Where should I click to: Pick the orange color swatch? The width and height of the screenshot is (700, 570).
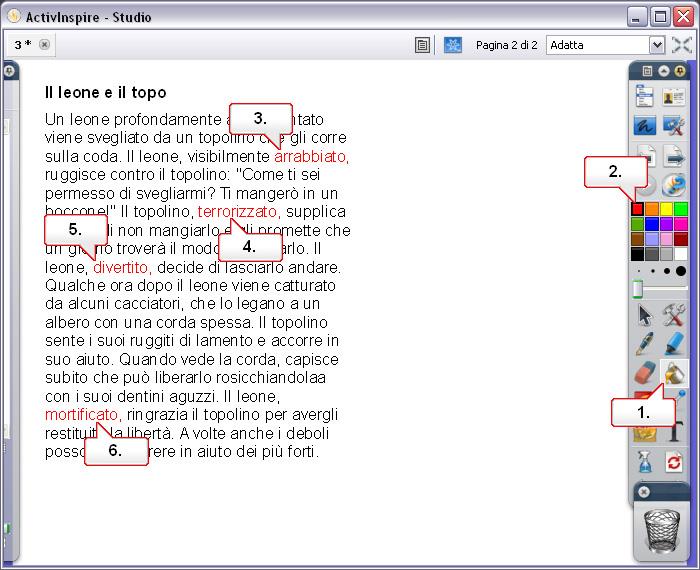(x=652, y=208)
